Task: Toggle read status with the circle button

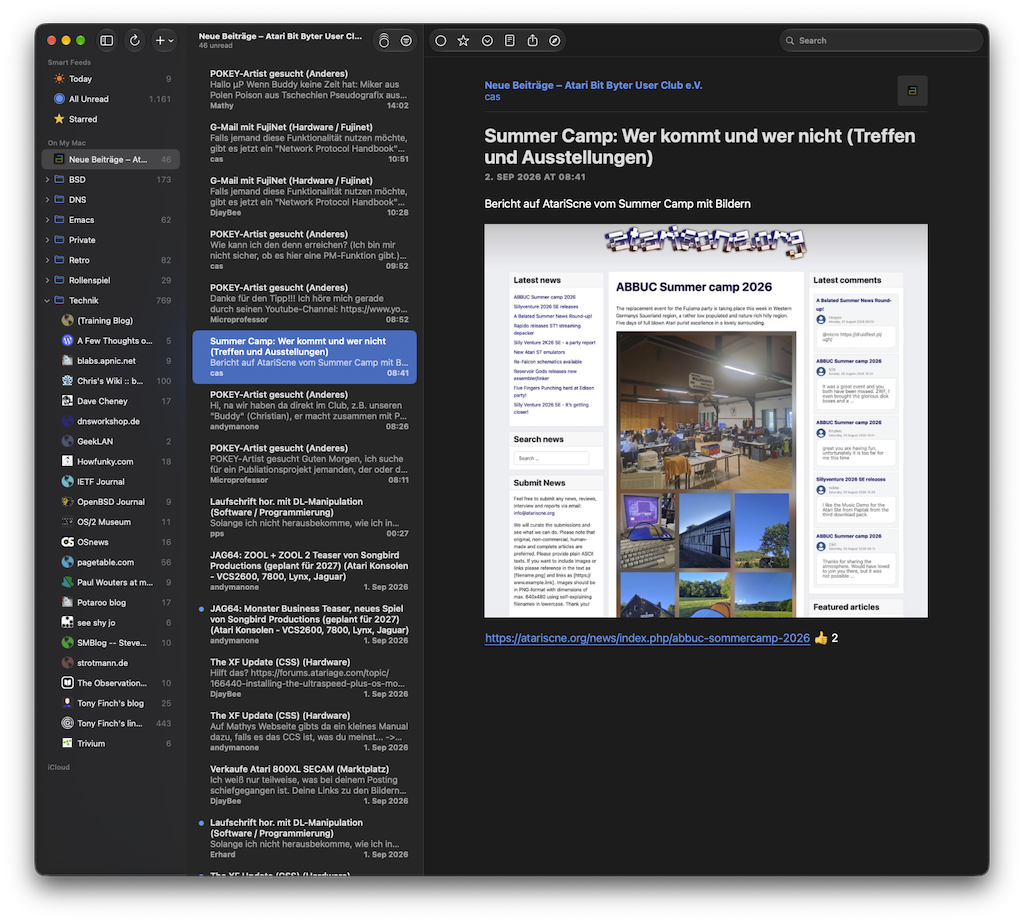Action: [x=441, y=40]
